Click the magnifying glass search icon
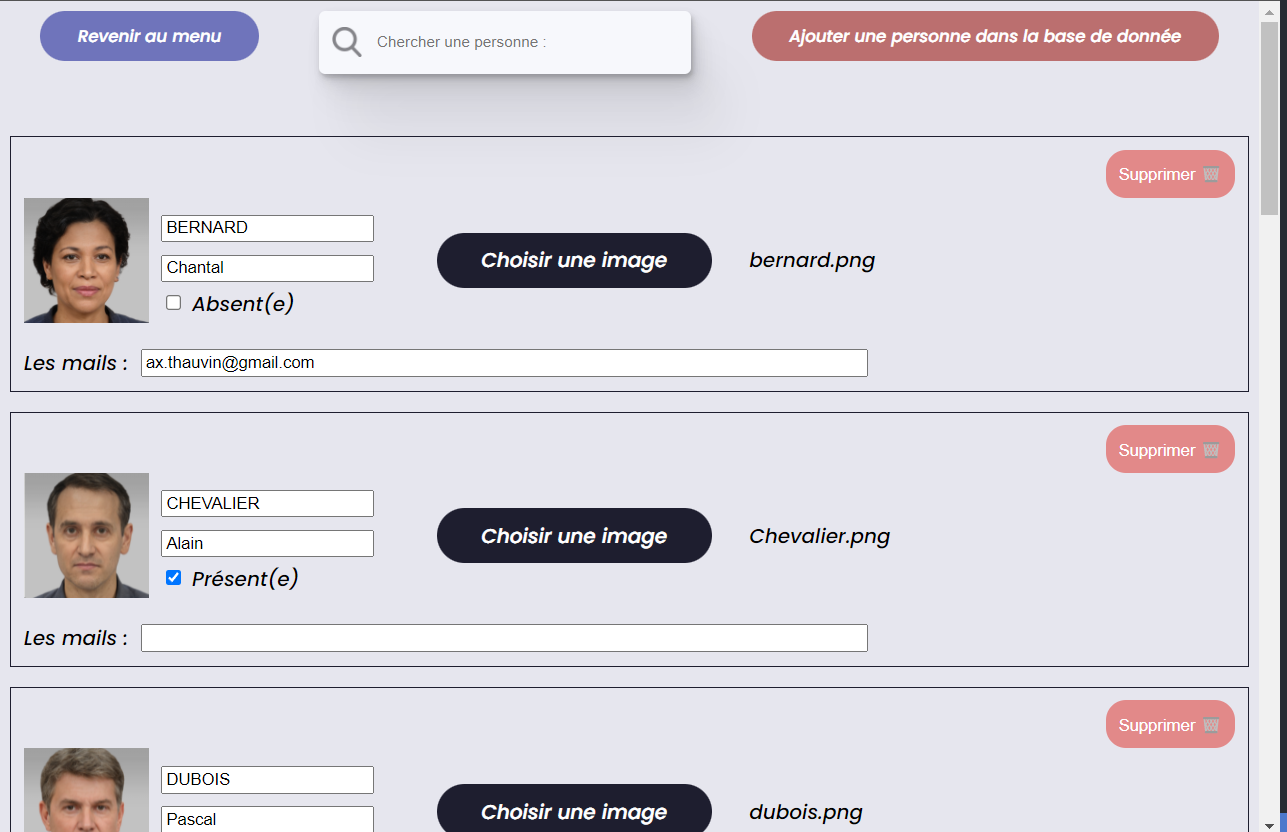The image size is (1287, 832). click(x=346, y=42)
